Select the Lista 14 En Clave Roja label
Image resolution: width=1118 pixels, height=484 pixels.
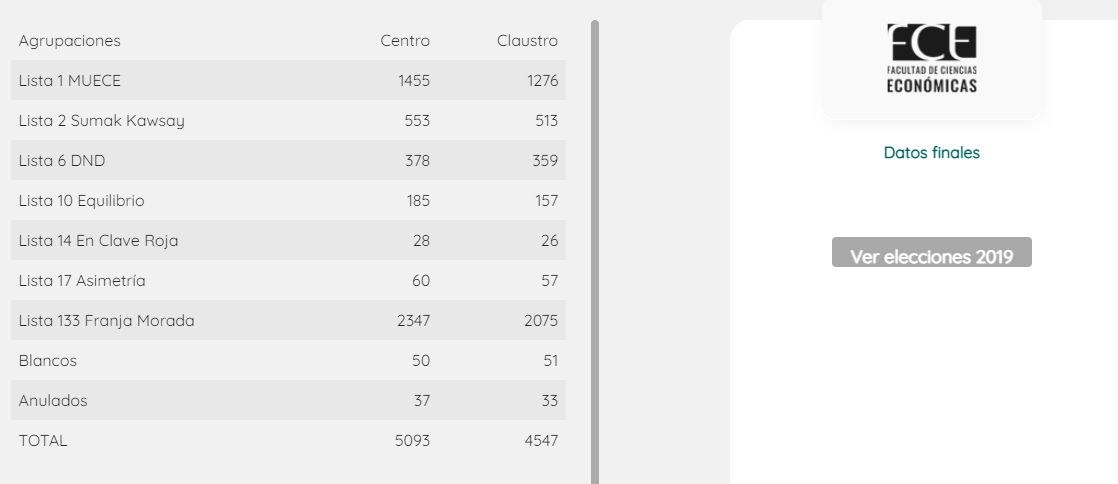tap(98, 241)
